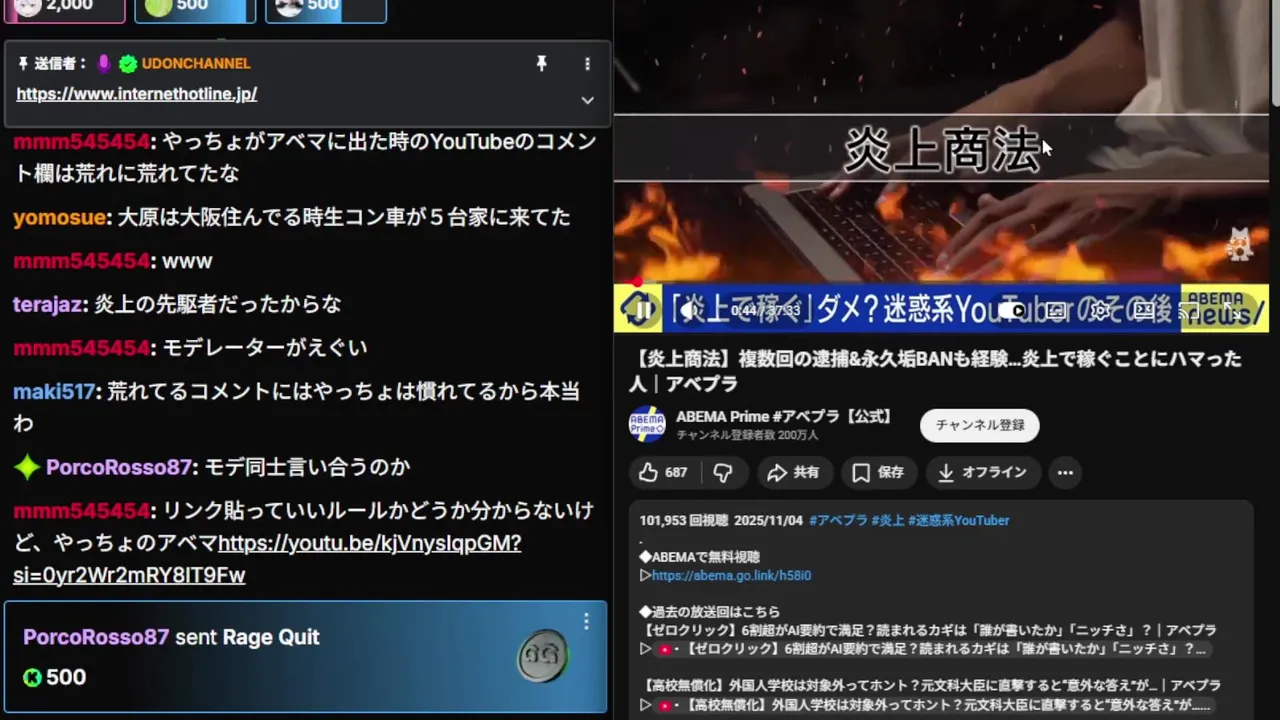1280x720 pixels.
Task: Open the terajaz username in chat
Action: (47, 305)
